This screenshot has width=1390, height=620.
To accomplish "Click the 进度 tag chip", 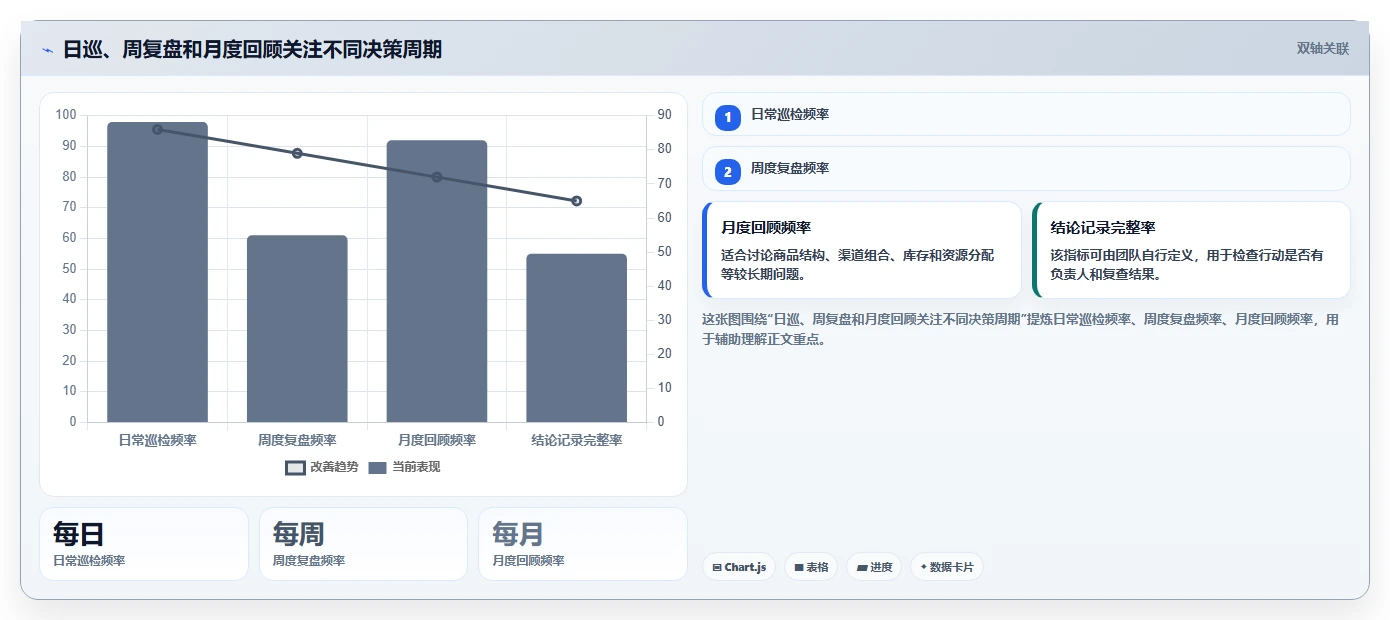I will pos(874,567).
